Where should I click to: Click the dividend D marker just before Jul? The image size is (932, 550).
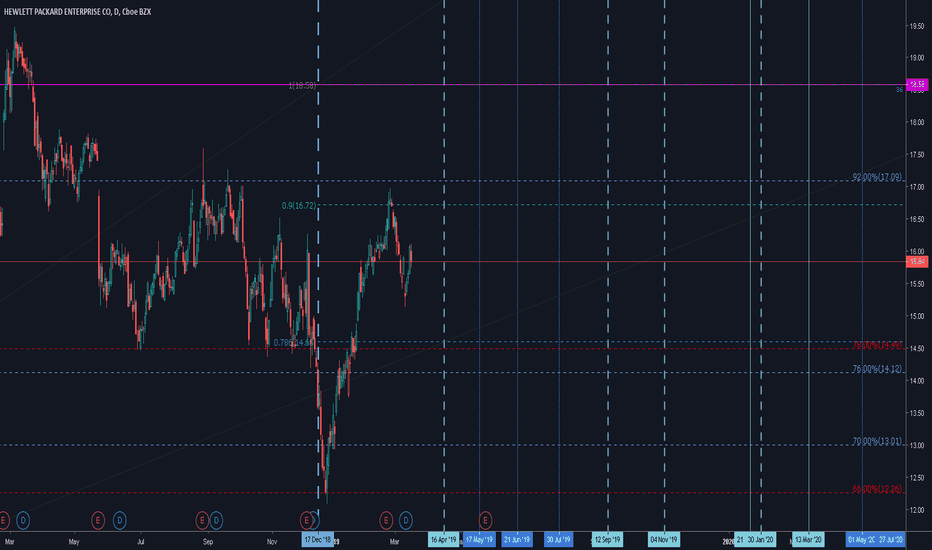pos(119,521)
